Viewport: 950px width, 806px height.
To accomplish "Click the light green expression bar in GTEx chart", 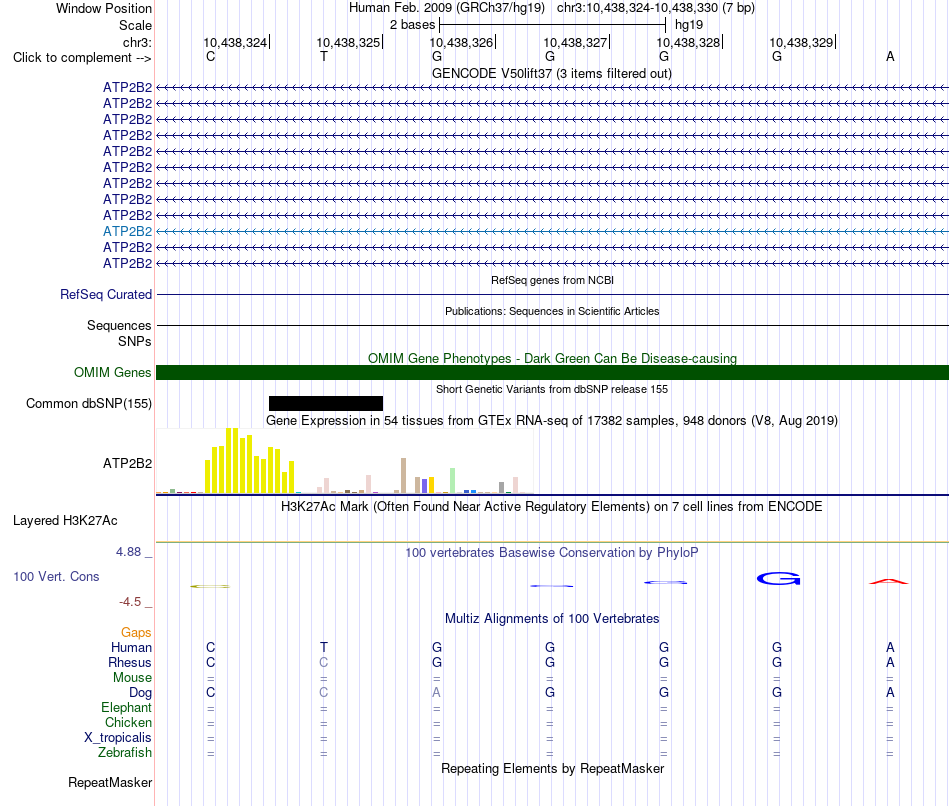I will [x=452, y=481].
